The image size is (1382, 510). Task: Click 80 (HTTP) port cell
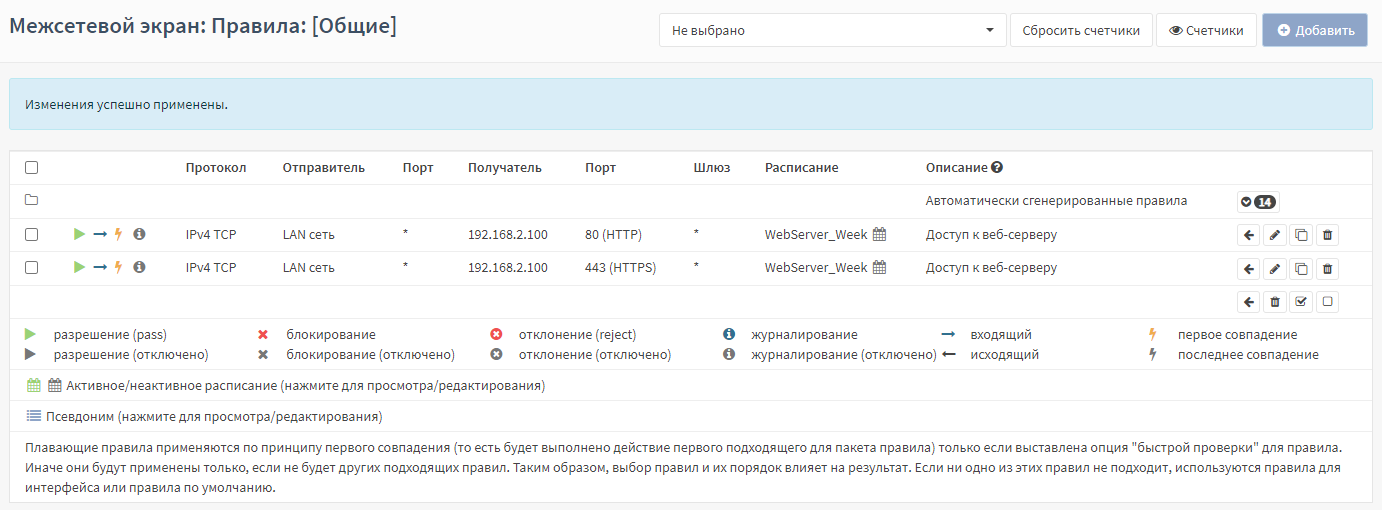[x=613, y=235]
